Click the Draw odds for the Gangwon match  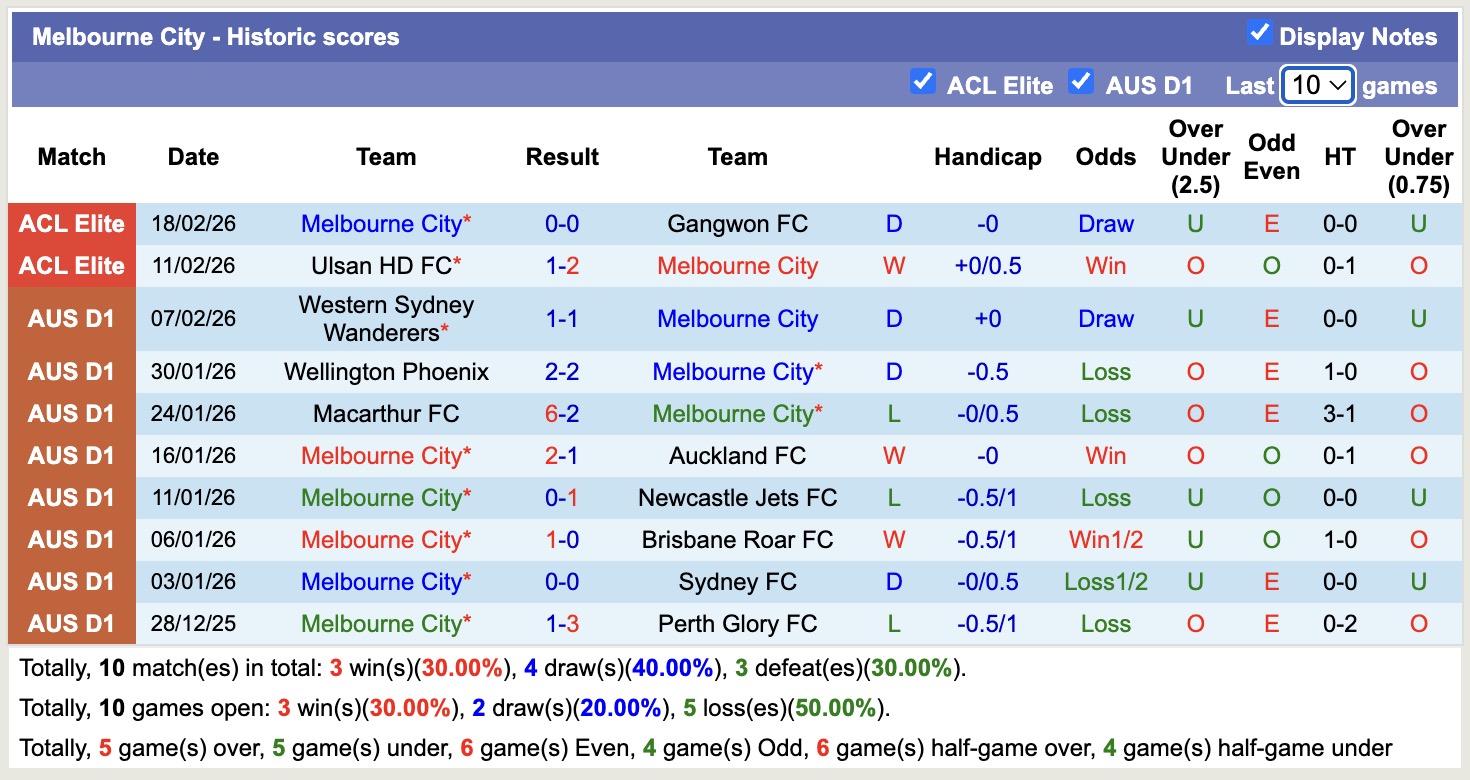(x=1105, y=223)
